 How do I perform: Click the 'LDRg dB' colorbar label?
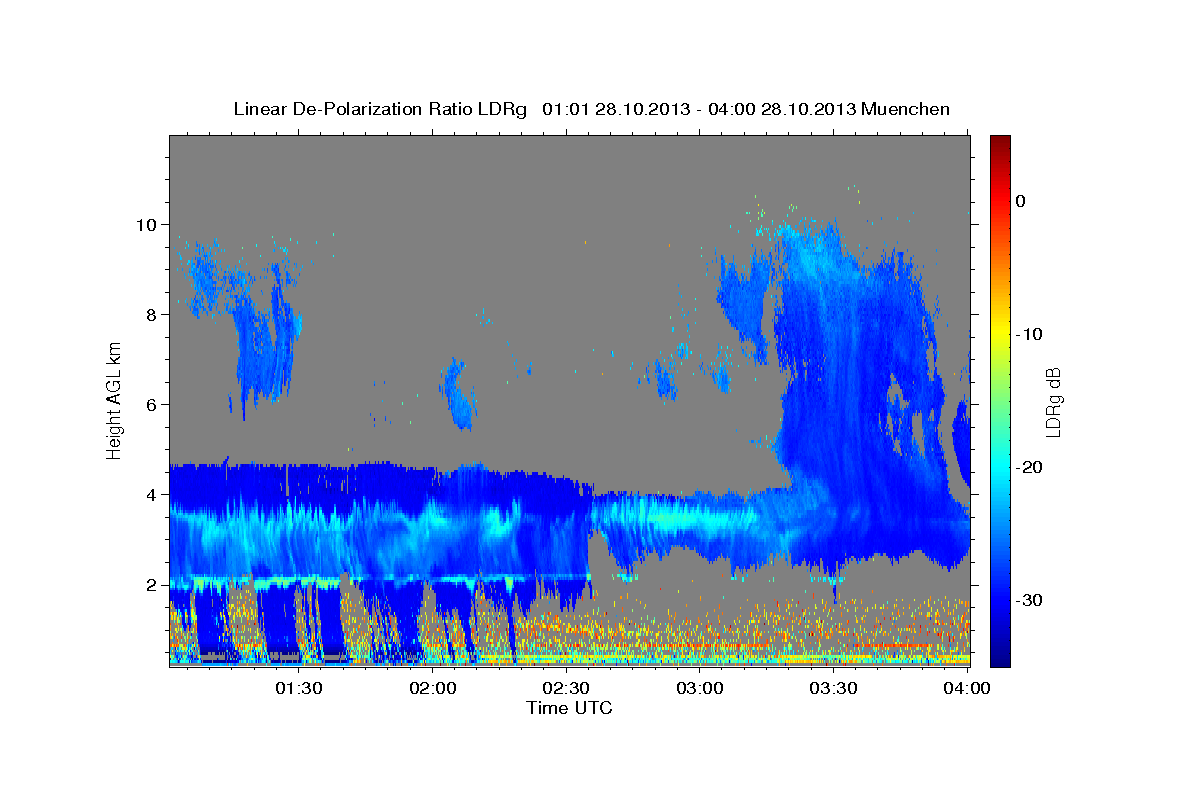click(1052, 401)
